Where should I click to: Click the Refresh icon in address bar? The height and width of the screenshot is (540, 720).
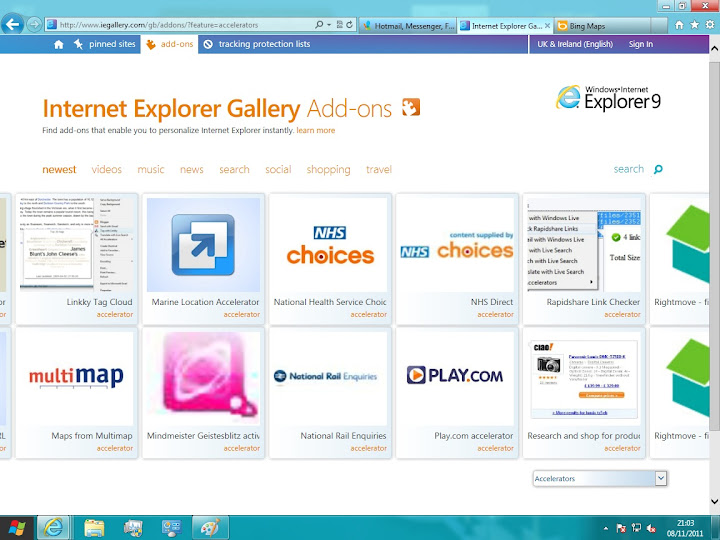(x=350, y=25)
